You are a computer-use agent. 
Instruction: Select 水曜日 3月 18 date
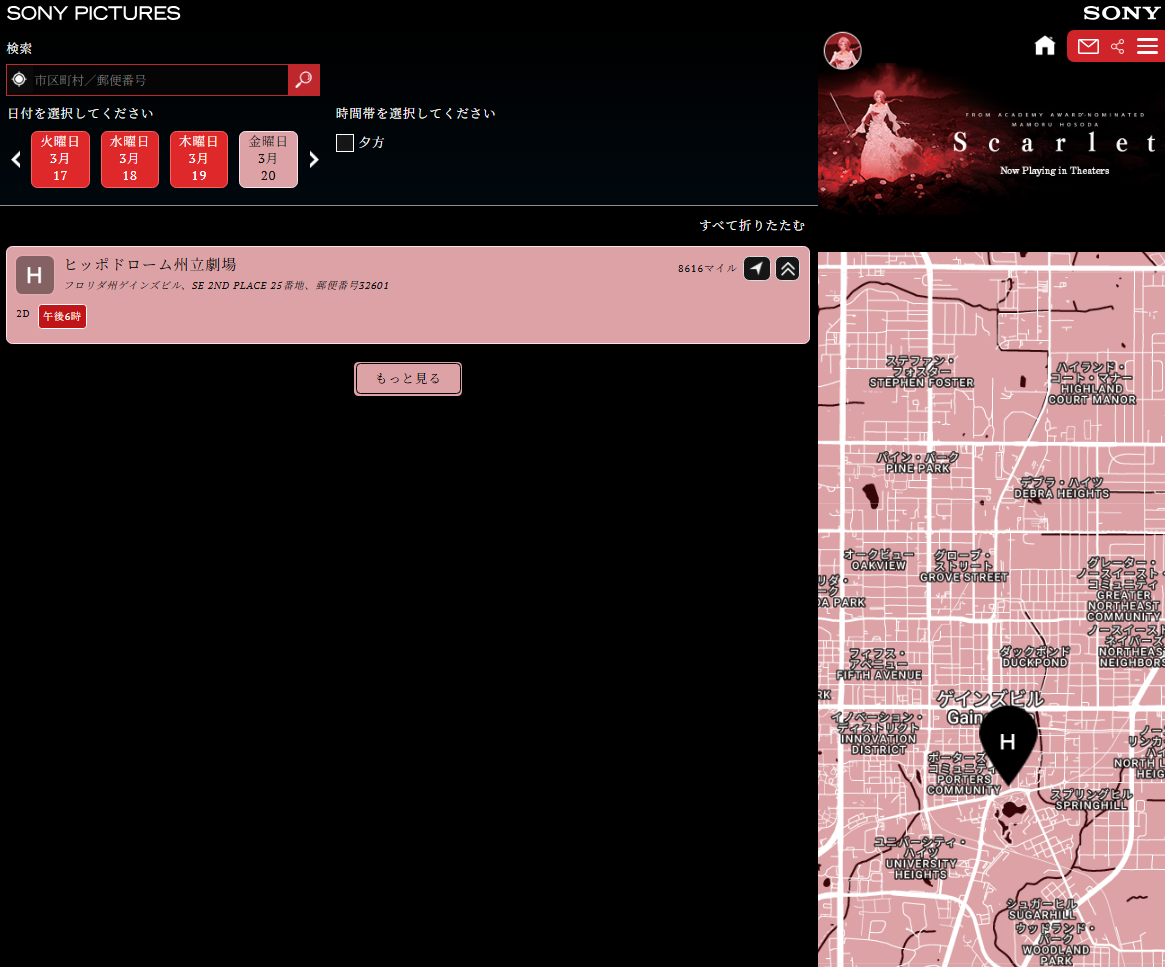130,159
